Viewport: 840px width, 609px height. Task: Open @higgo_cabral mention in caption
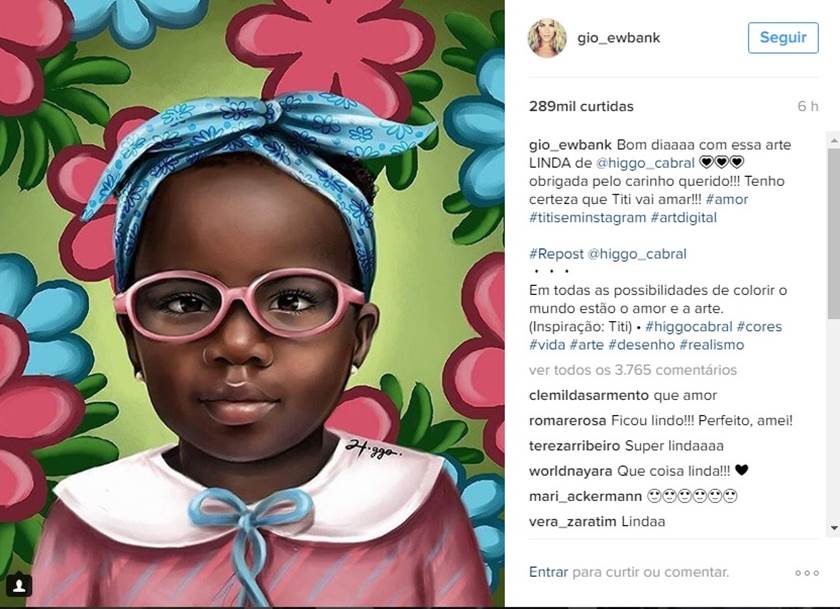pos(644,163)
